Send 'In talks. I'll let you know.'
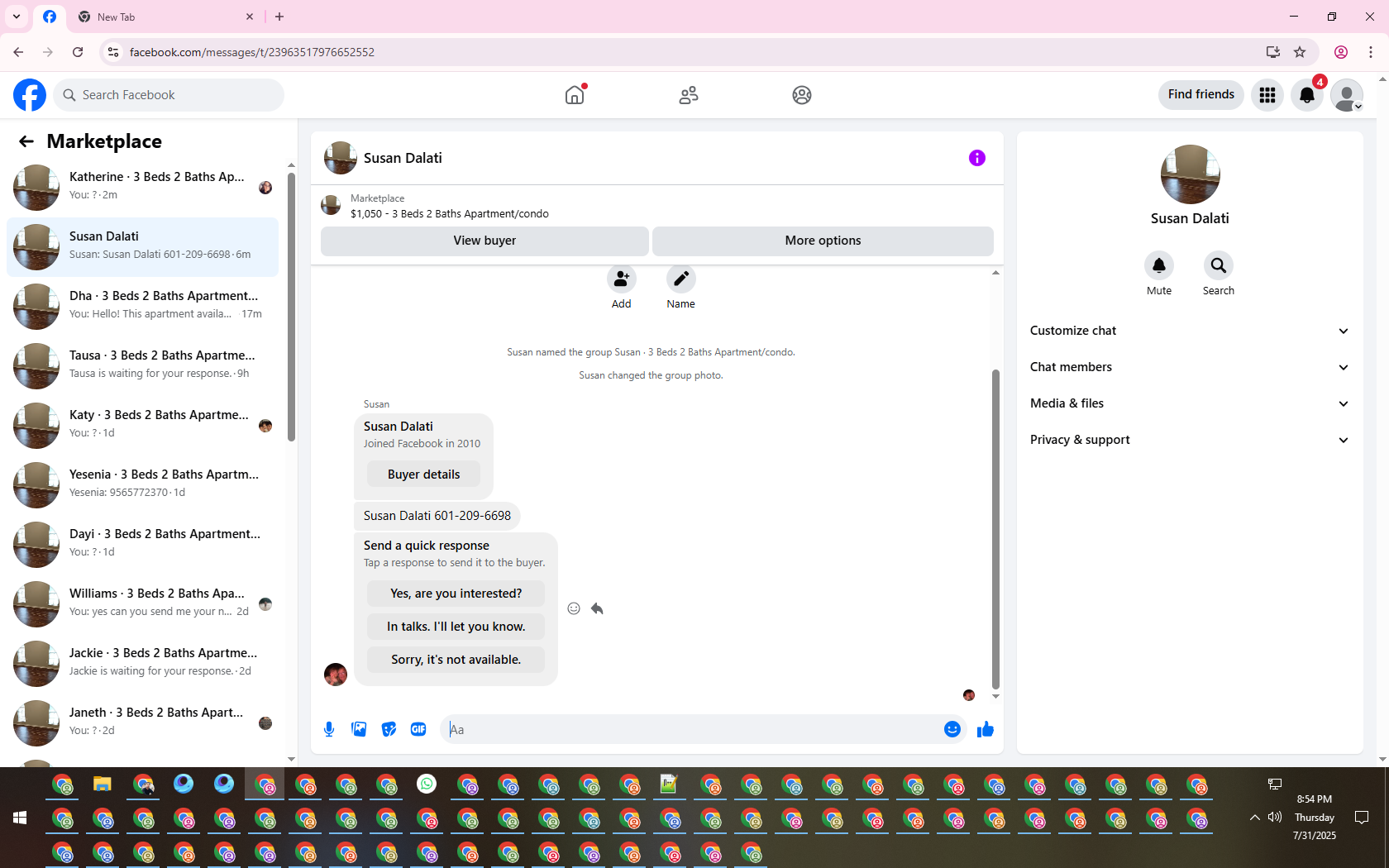 [456, 627]
